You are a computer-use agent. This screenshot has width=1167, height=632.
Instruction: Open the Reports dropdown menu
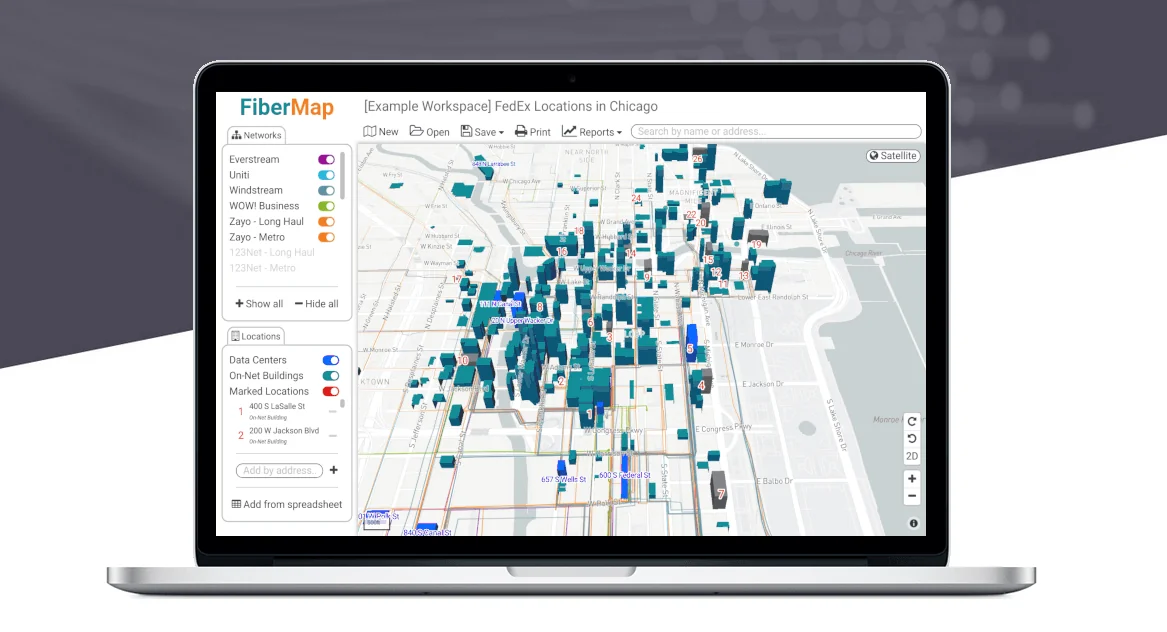pos(592,132)
